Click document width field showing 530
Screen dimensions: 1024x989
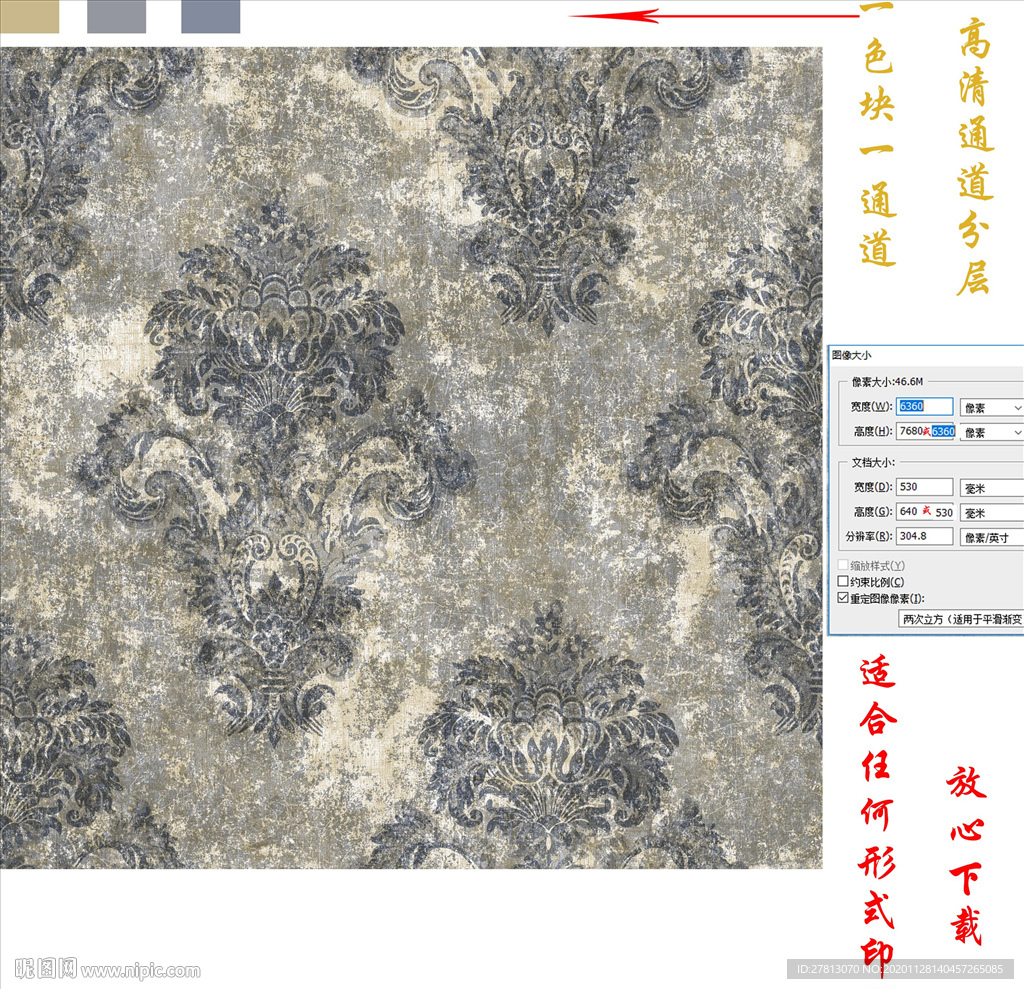(924, 487)
